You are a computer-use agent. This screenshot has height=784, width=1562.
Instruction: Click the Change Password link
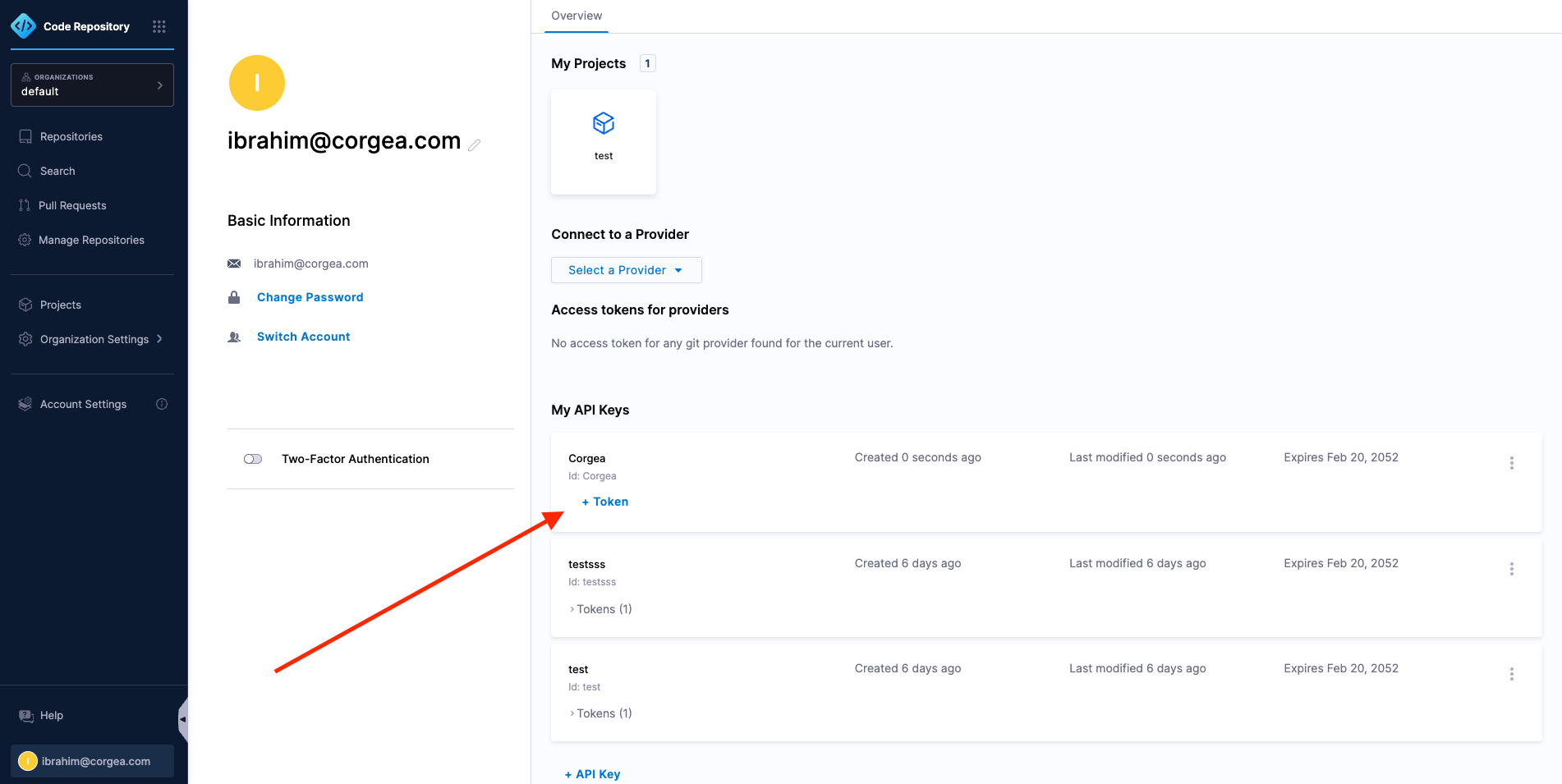pyautogui.click(x=310, y=297)
